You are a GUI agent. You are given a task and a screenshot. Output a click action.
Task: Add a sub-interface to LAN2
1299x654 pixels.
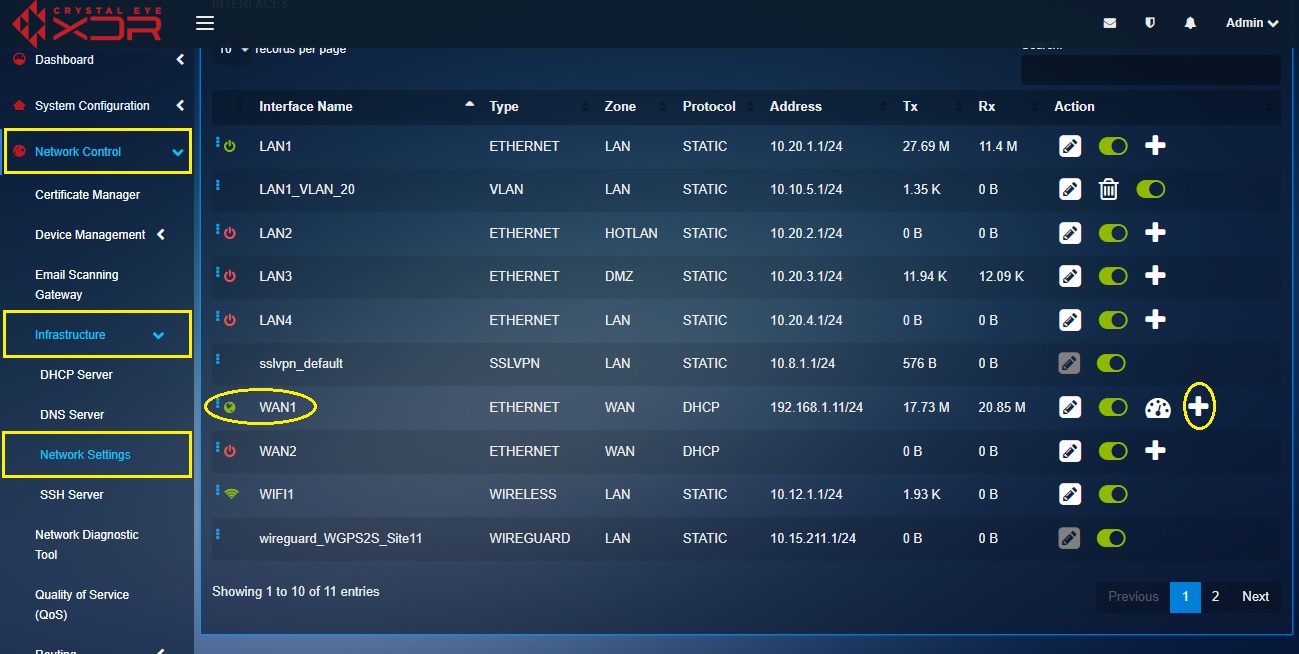point(1155,233)
